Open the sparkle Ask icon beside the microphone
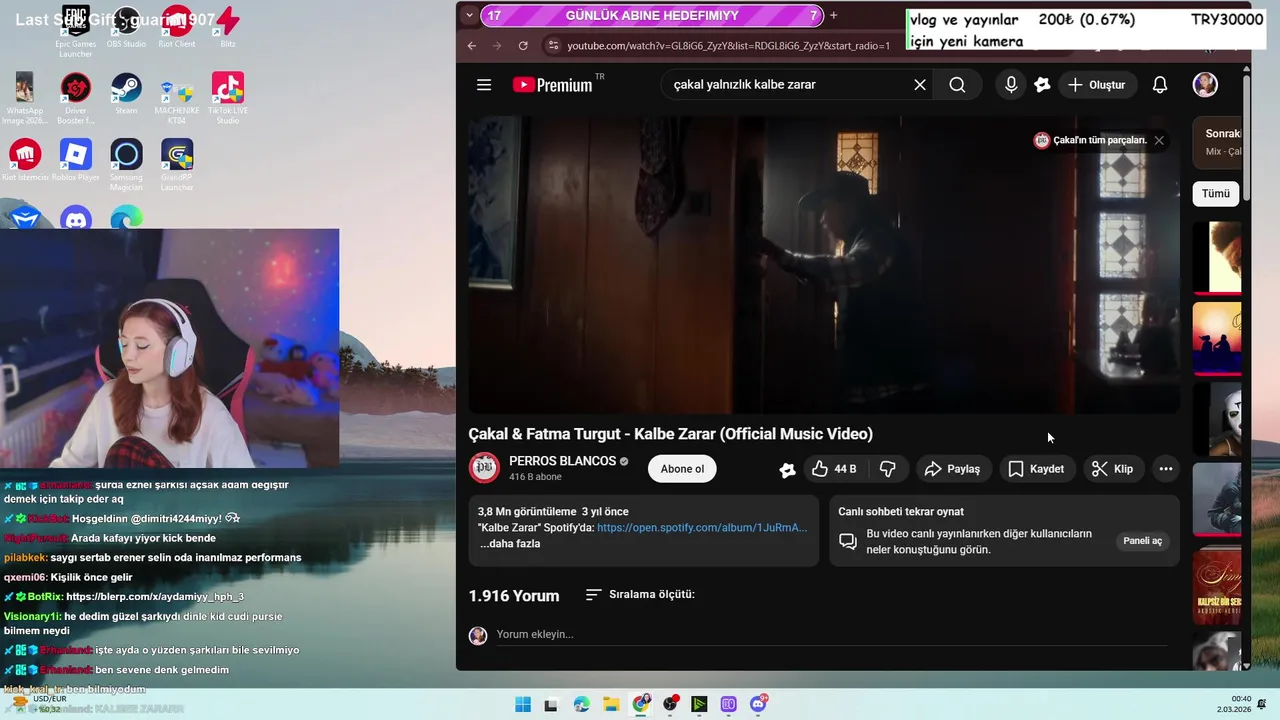This screenshot has width=1280, height=720. click(x=1042, y=85)
